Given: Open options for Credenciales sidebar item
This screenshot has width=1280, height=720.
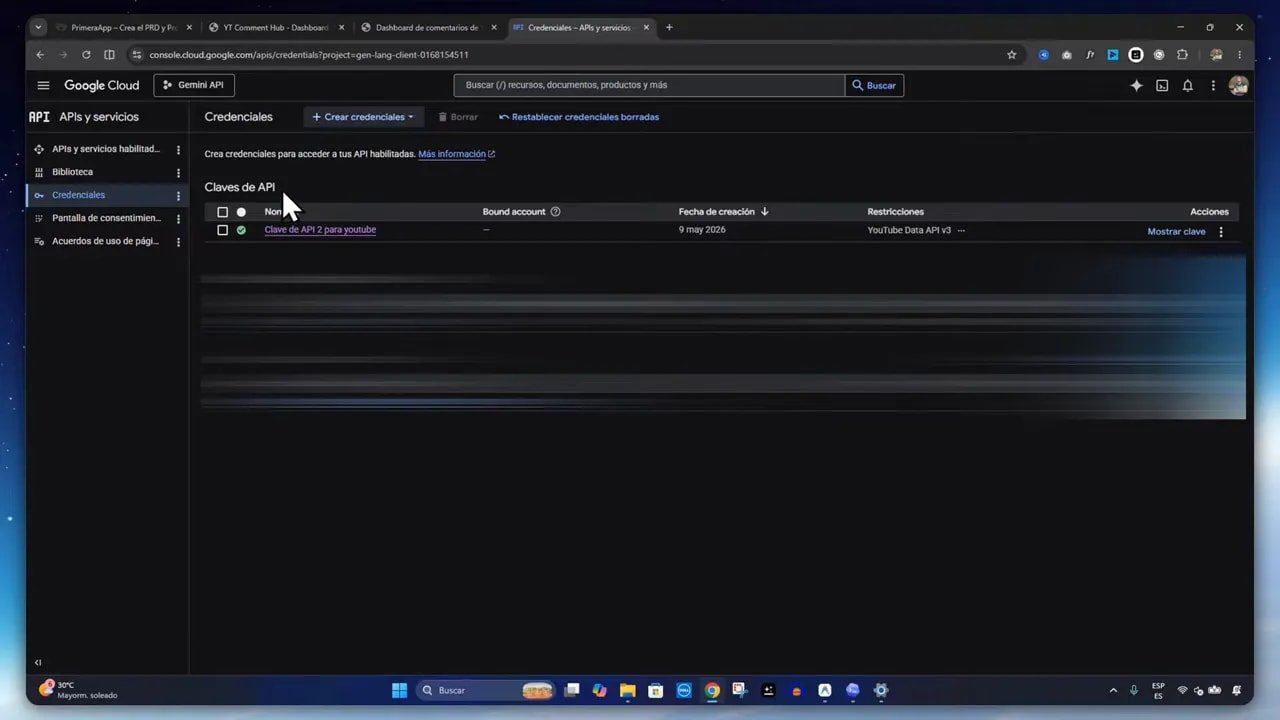Looking at the screenshot, I should point(178,196).
